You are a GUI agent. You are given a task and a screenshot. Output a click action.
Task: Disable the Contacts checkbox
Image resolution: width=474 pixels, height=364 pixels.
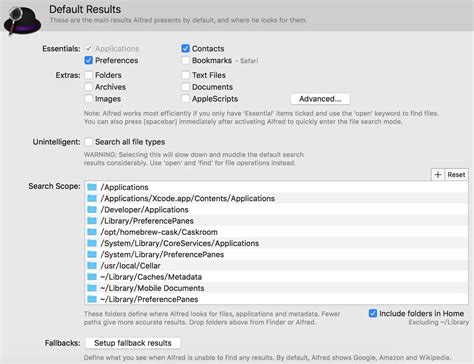pos(186,49)
